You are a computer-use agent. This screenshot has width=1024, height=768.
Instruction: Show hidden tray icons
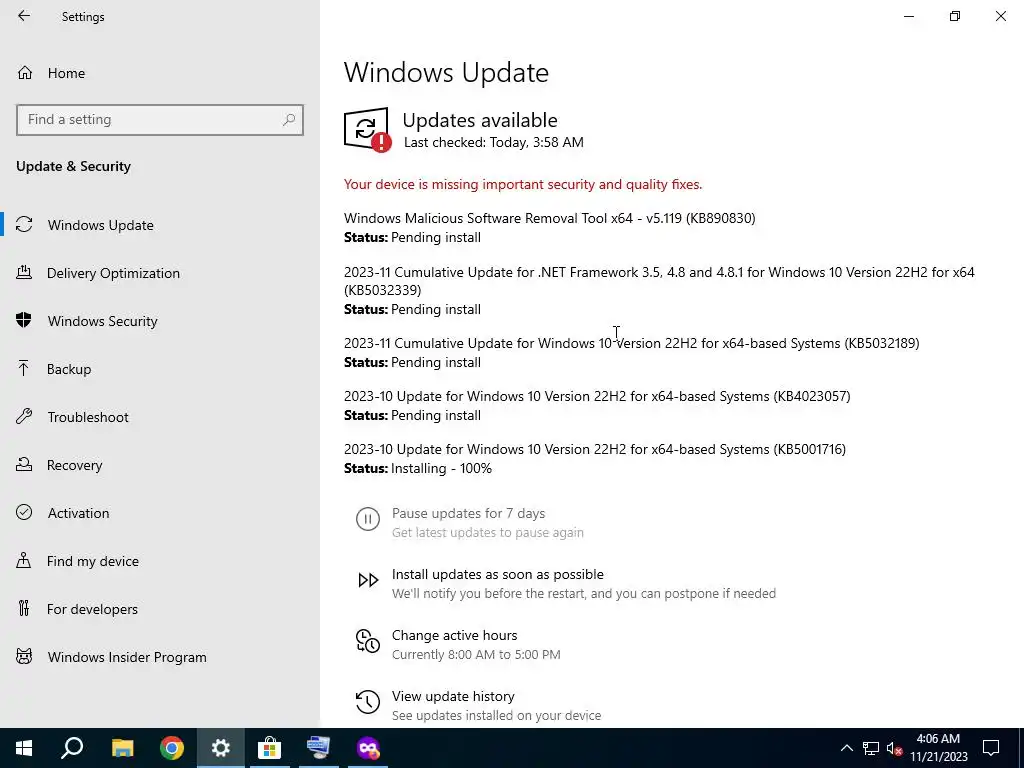click(x=846, y=748)
